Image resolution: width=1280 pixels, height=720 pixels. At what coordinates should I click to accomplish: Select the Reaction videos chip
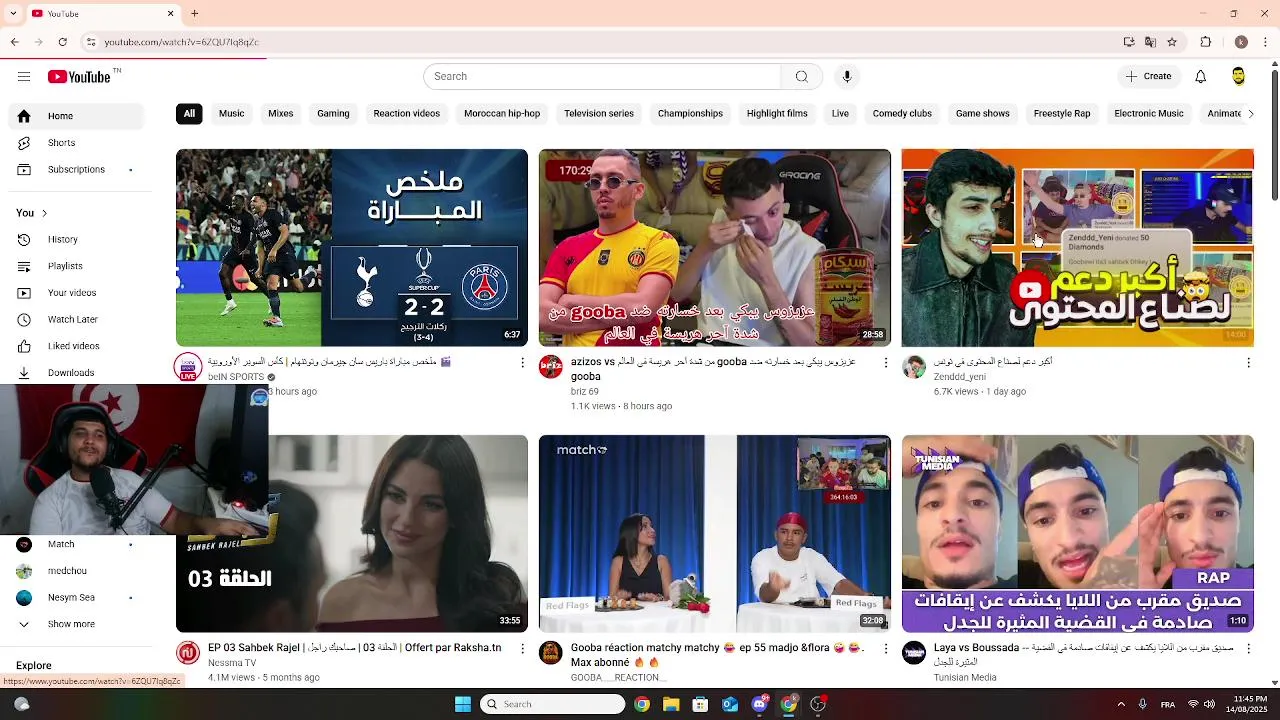pyautogui.click(x=406, y=114)
